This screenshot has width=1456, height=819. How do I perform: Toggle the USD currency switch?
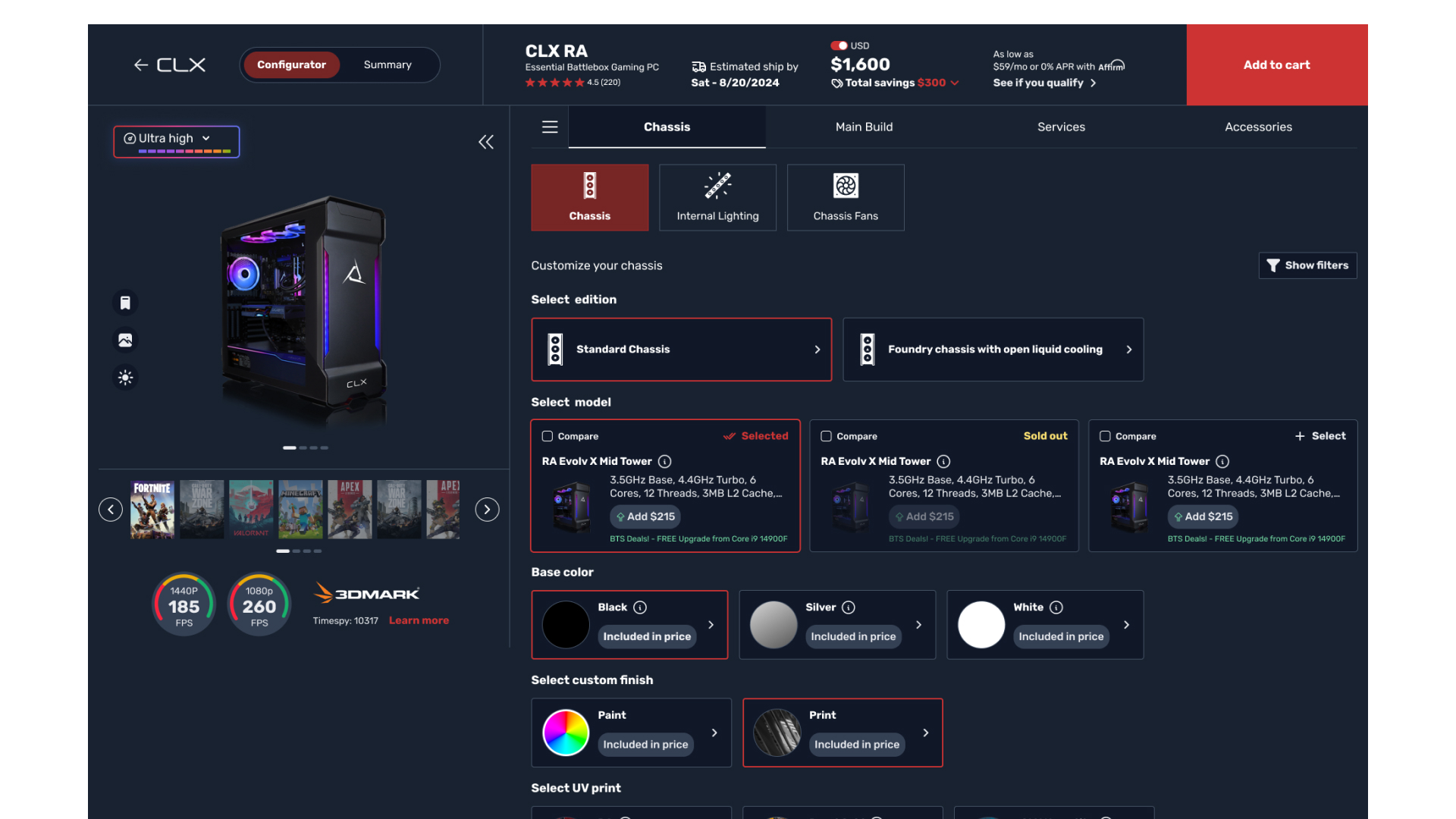pos(839,45)
